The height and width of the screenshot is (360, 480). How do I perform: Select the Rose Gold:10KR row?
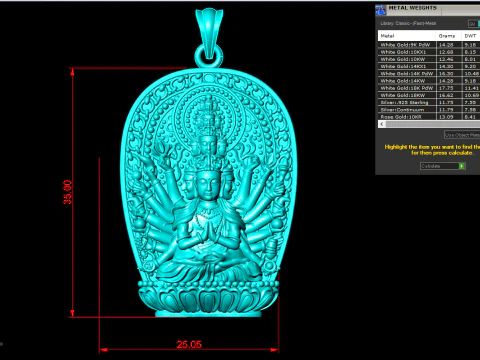tap(429, 117)
